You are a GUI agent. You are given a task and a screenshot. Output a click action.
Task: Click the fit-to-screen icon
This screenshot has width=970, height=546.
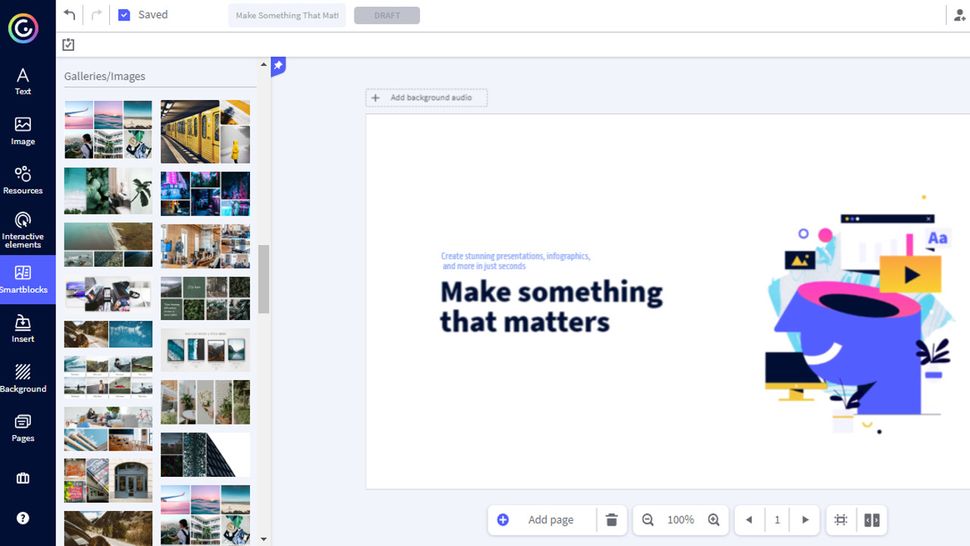[x=841, y=519]
